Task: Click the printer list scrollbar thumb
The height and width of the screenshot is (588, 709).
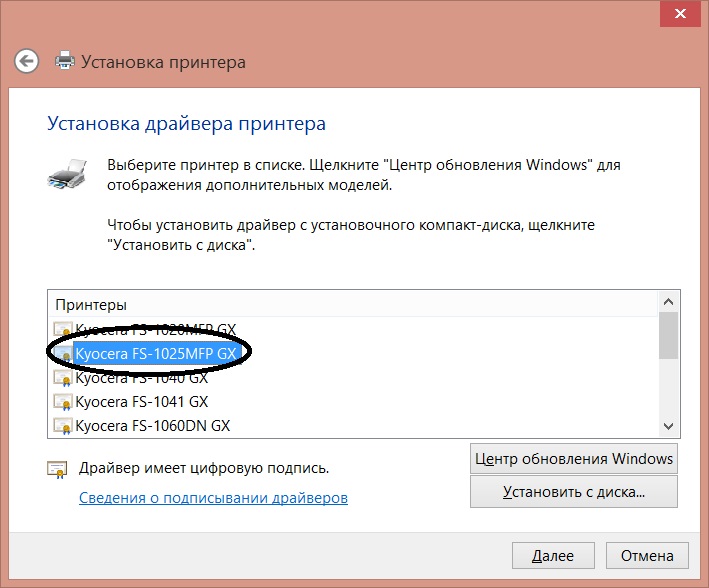Action: click(668, 335)
